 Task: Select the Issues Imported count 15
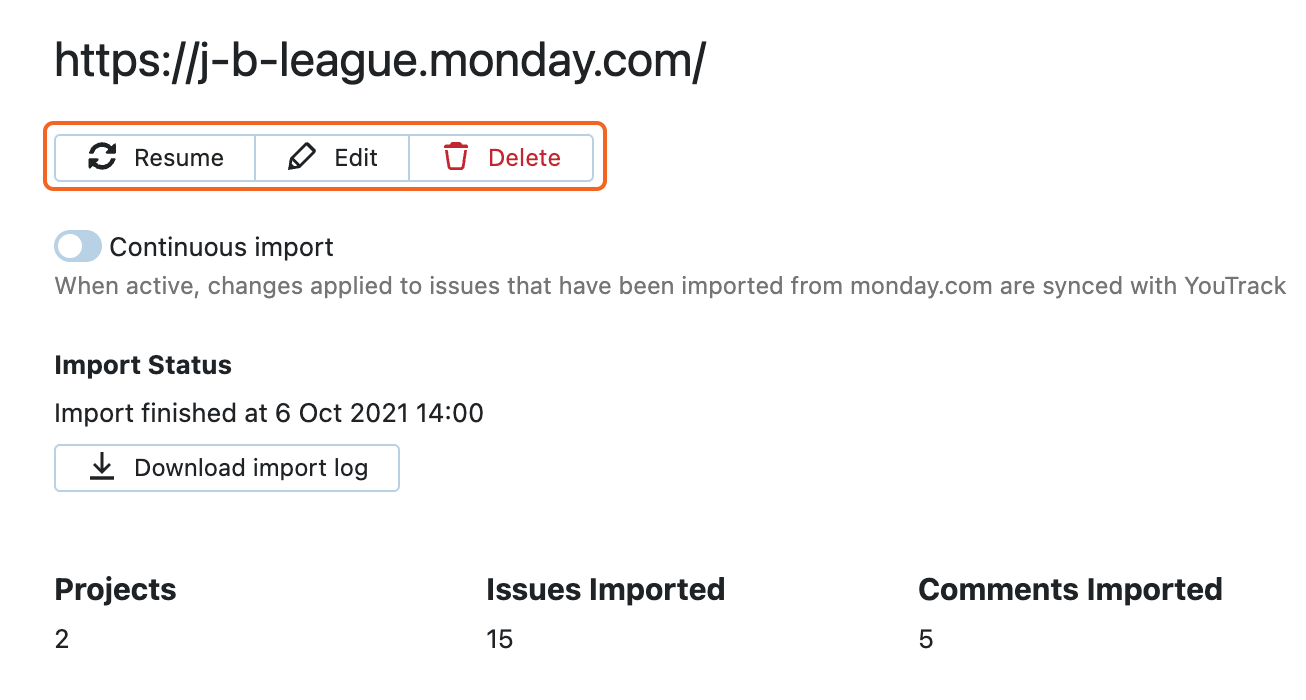[499, 640]
